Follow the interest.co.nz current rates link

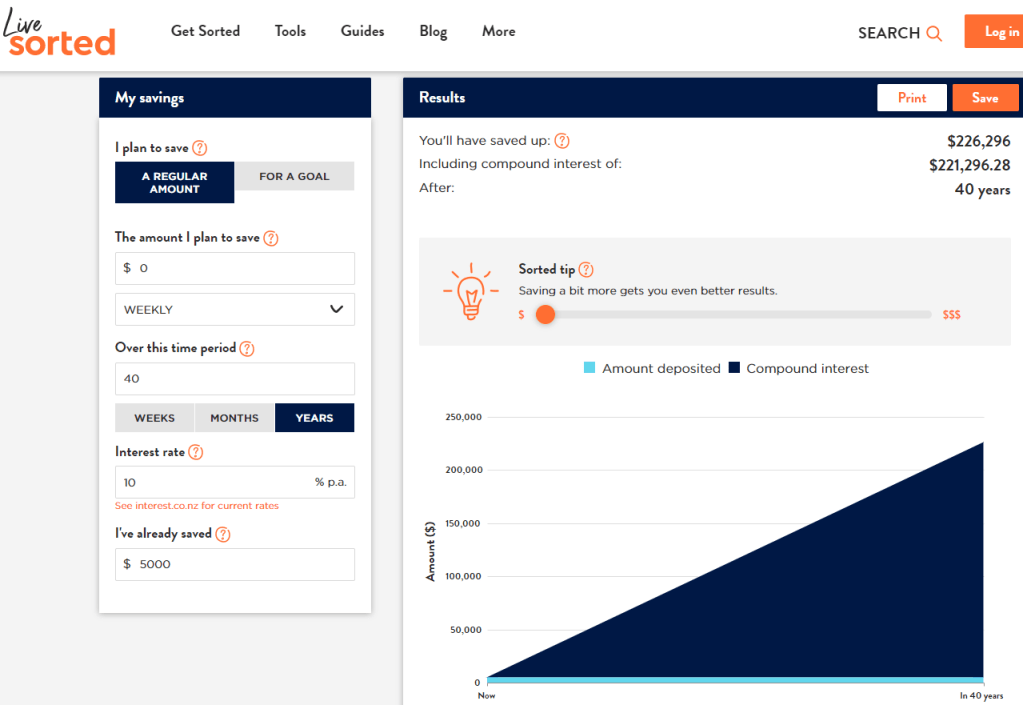pyautogui.click(x=197, y=506)
